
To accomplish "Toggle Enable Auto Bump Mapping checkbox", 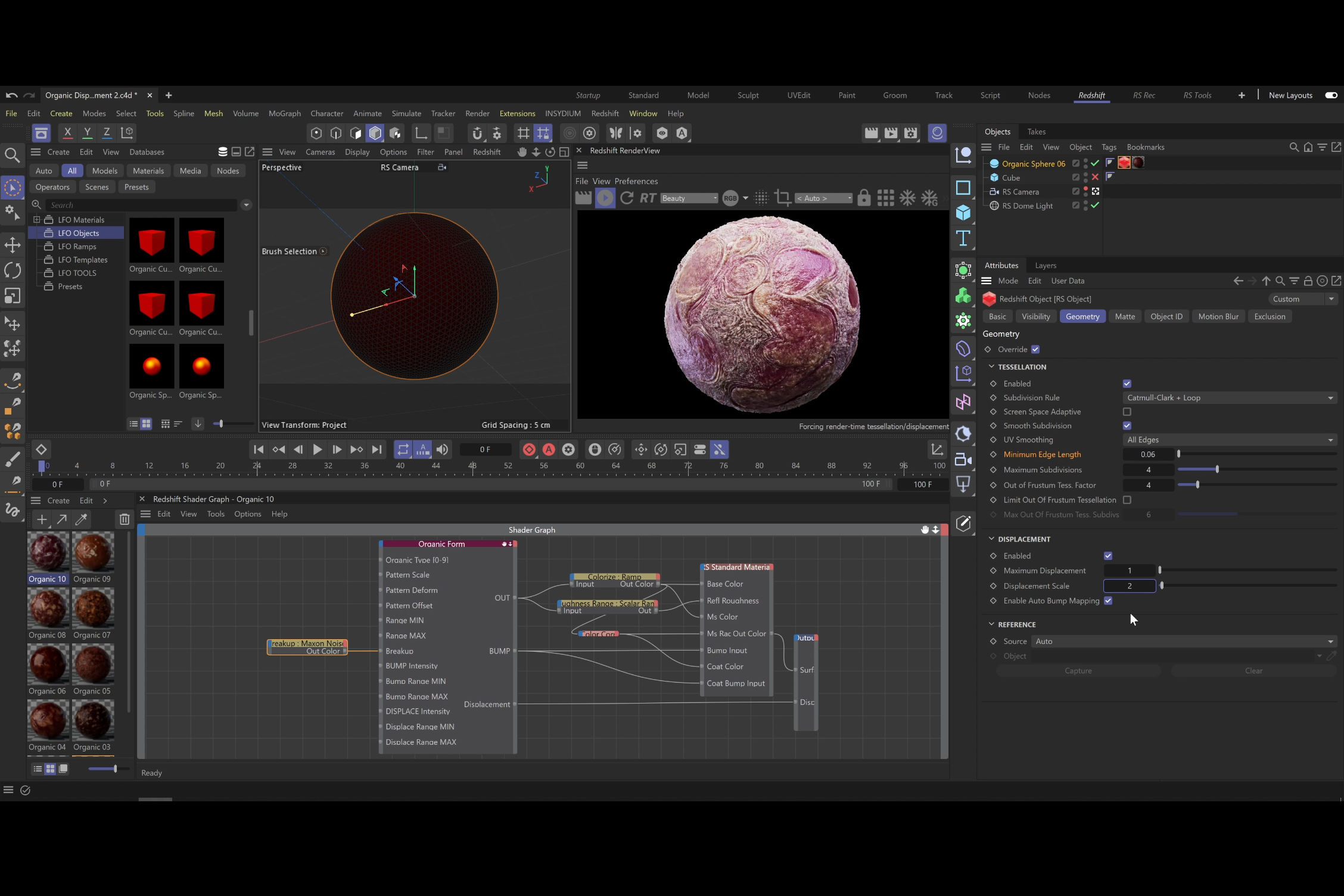I will click(x=1108, y=601).
